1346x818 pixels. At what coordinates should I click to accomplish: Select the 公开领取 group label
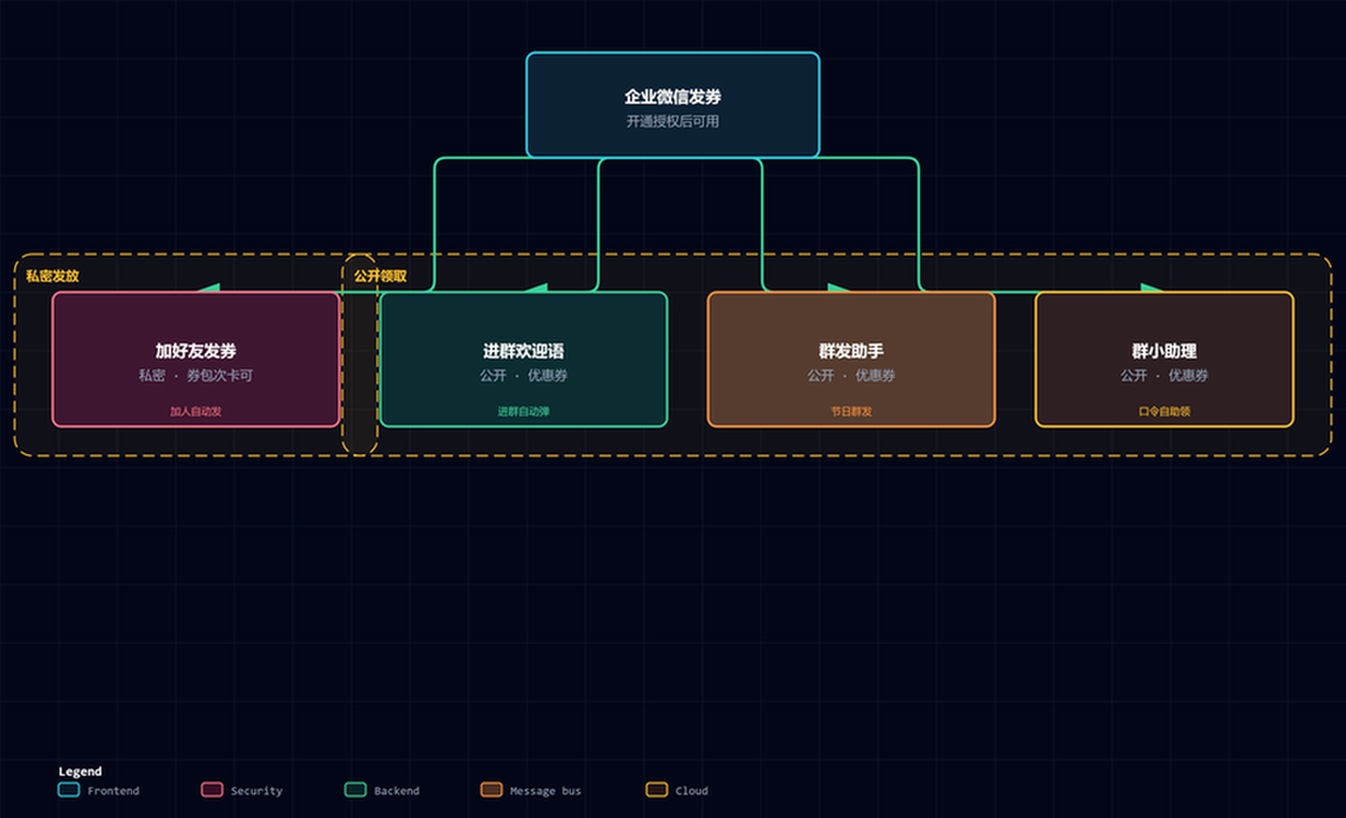[380, 276]
